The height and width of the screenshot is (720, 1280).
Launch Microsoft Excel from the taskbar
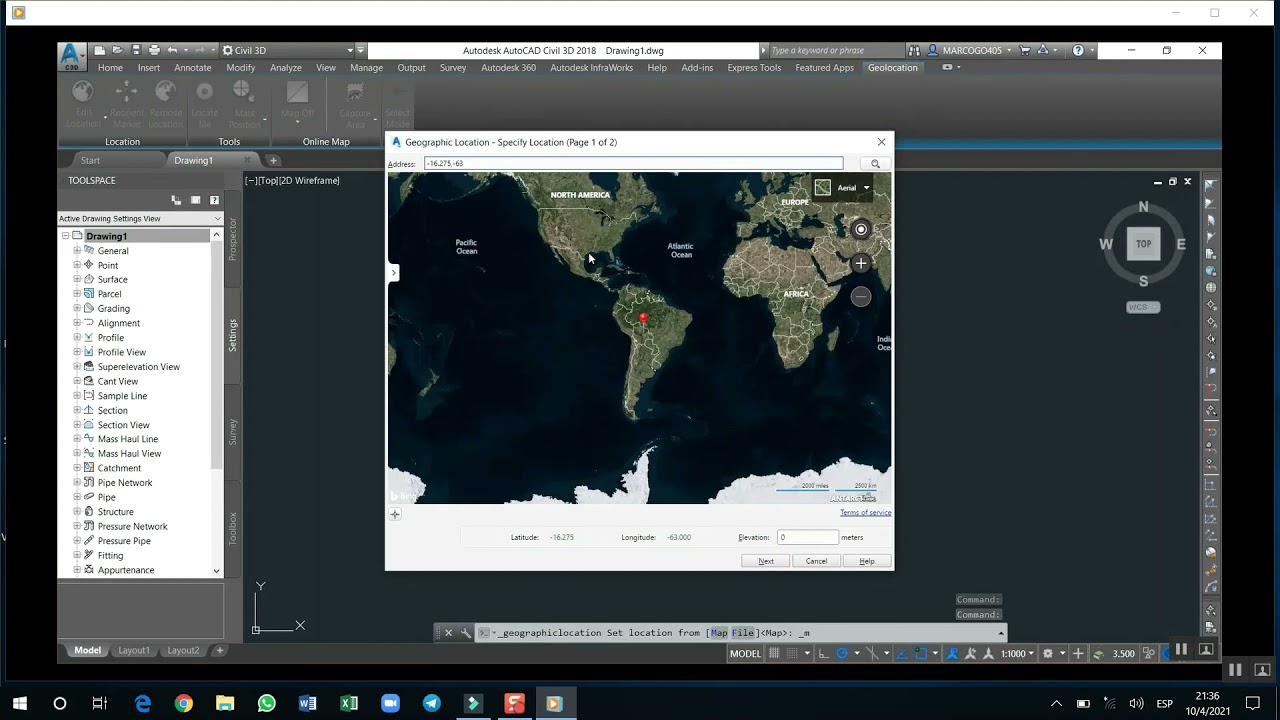click(349, 703)
